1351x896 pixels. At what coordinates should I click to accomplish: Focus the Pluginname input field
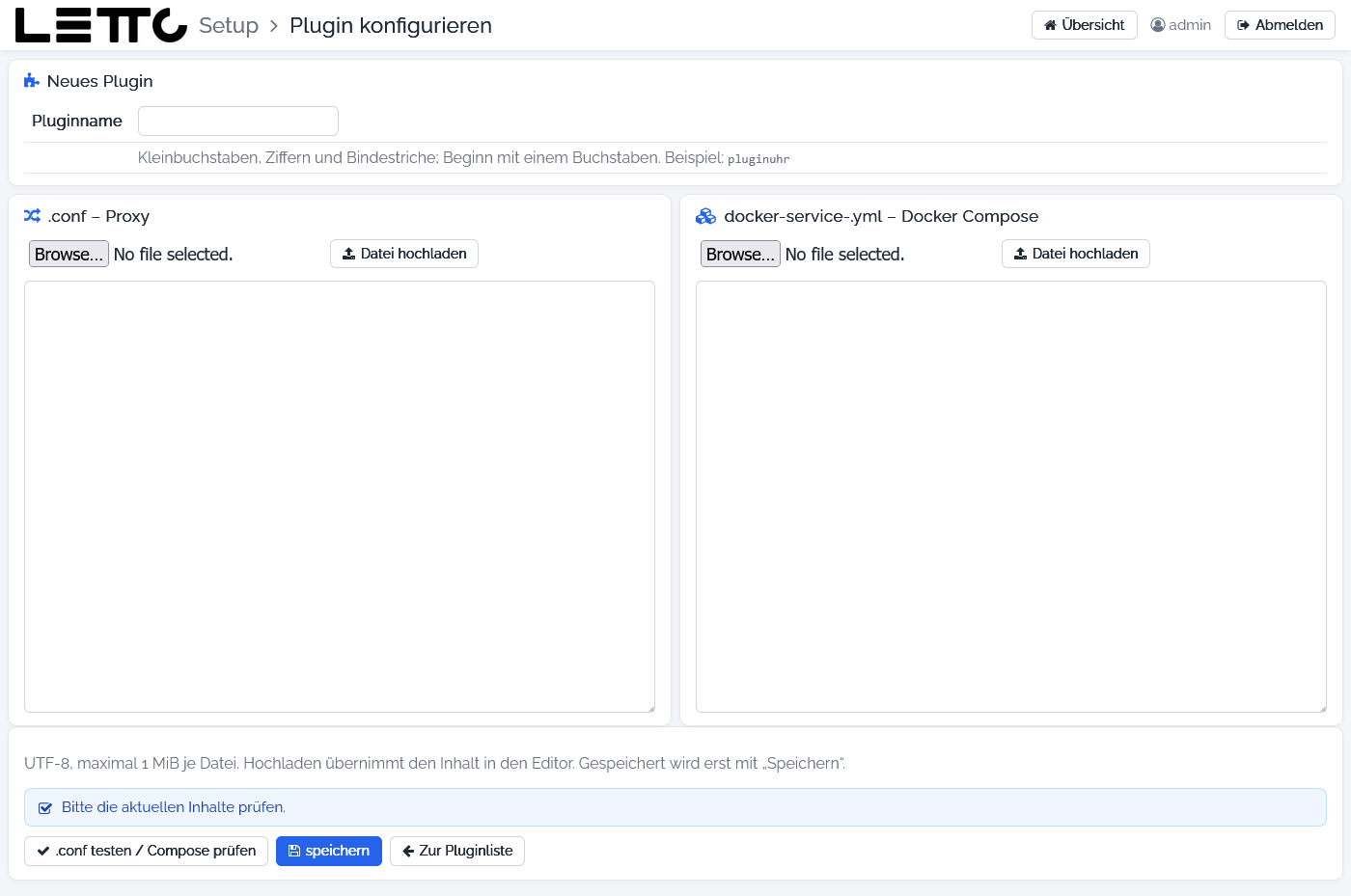[238, 122]
